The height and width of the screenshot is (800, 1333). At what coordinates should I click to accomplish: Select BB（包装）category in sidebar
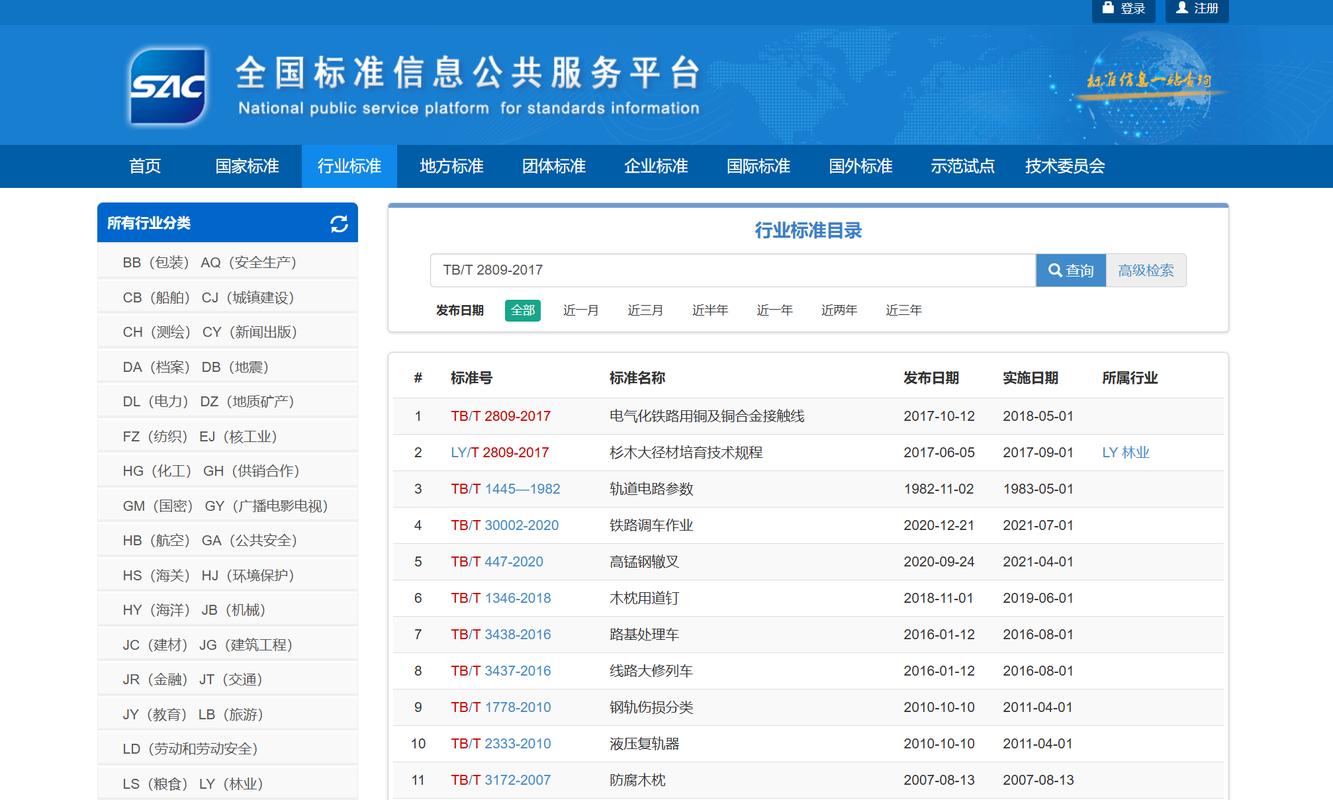tap(156, 262)
